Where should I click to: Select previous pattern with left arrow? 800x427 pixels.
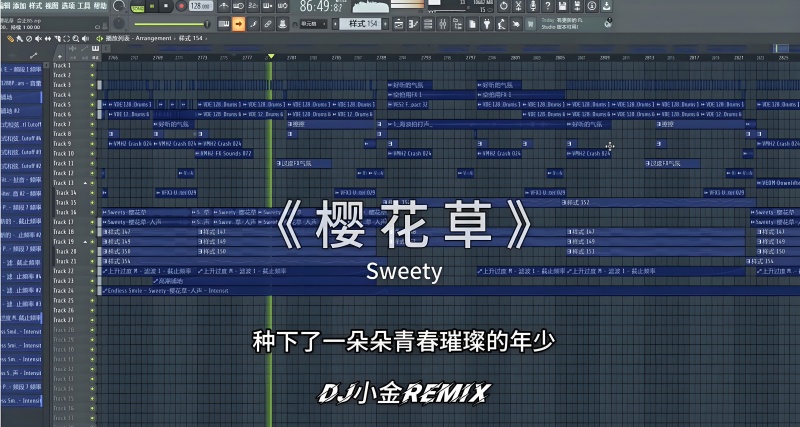point(335,23)
